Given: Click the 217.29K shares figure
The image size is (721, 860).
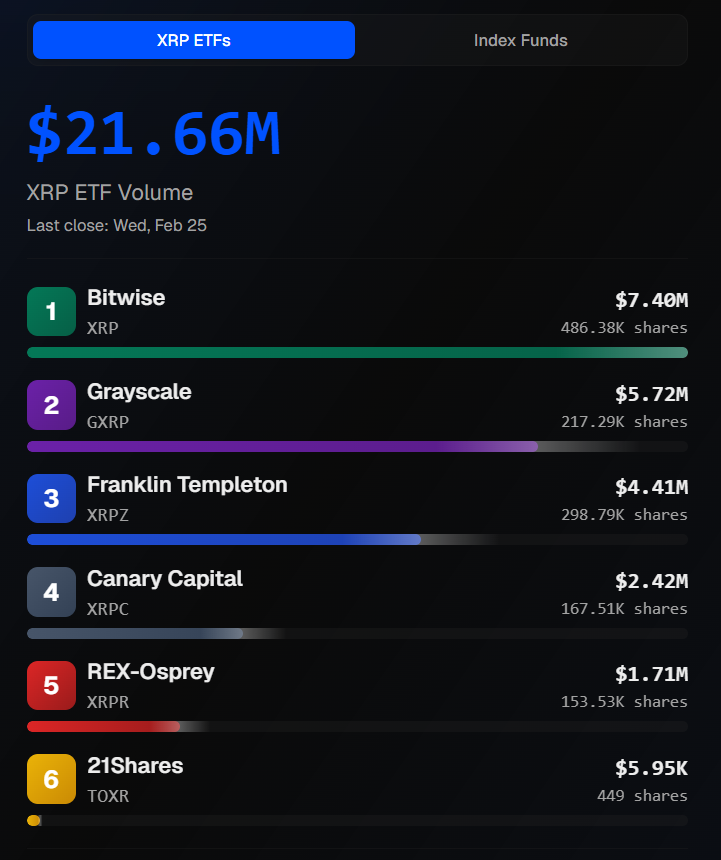Looking at the screenshot, I should point(624,422).
